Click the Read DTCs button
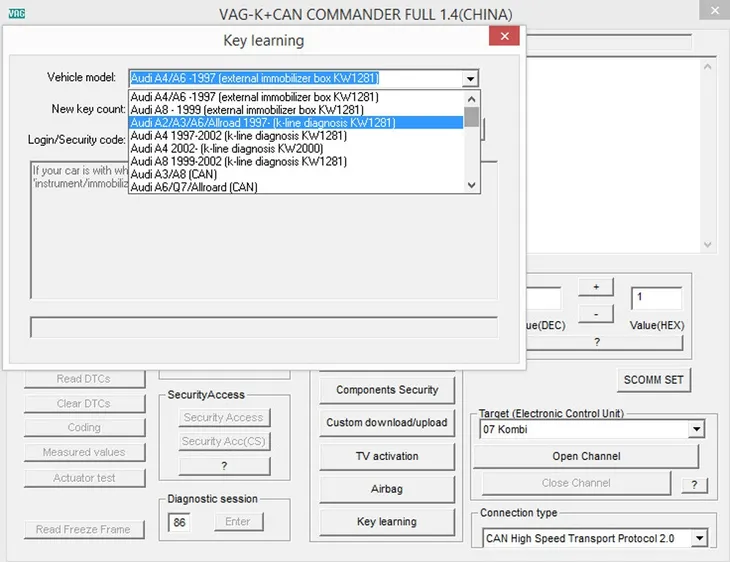Screen dimensions: 730x562 (x=84, y=379)
